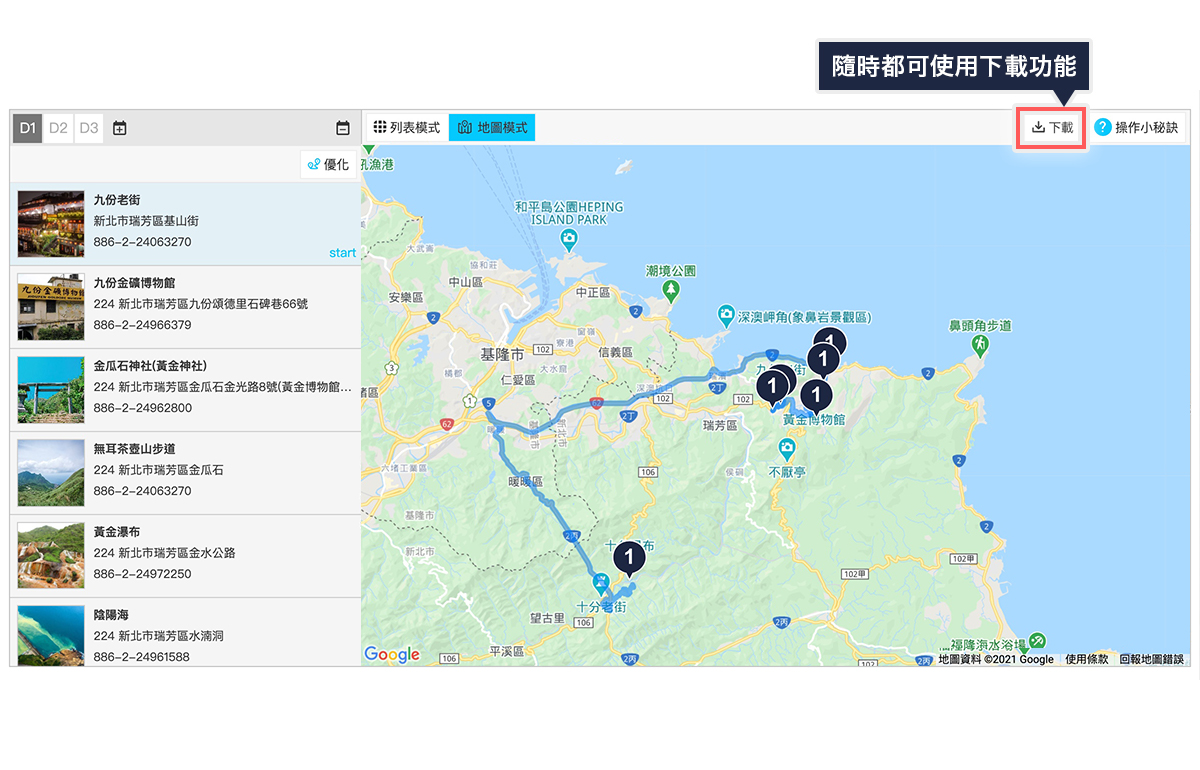The image size is (1200, 770).
Task: Click the 九份老街 thumbnail photo
Action: pyautogui.click(x=51, y=224)
